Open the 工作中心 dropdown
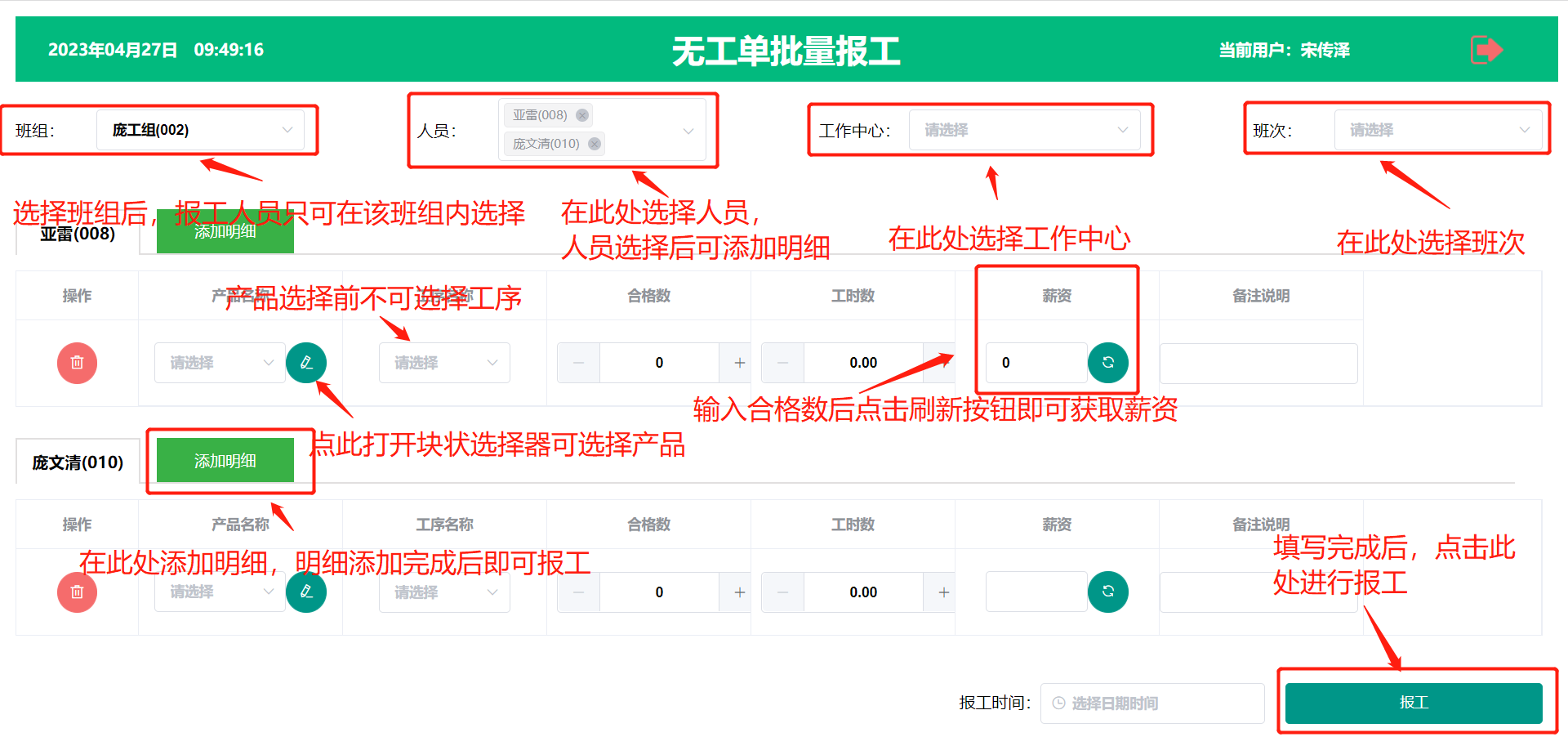The image size is (1568, 737). pyautogui.click(x=1024, y=130)
